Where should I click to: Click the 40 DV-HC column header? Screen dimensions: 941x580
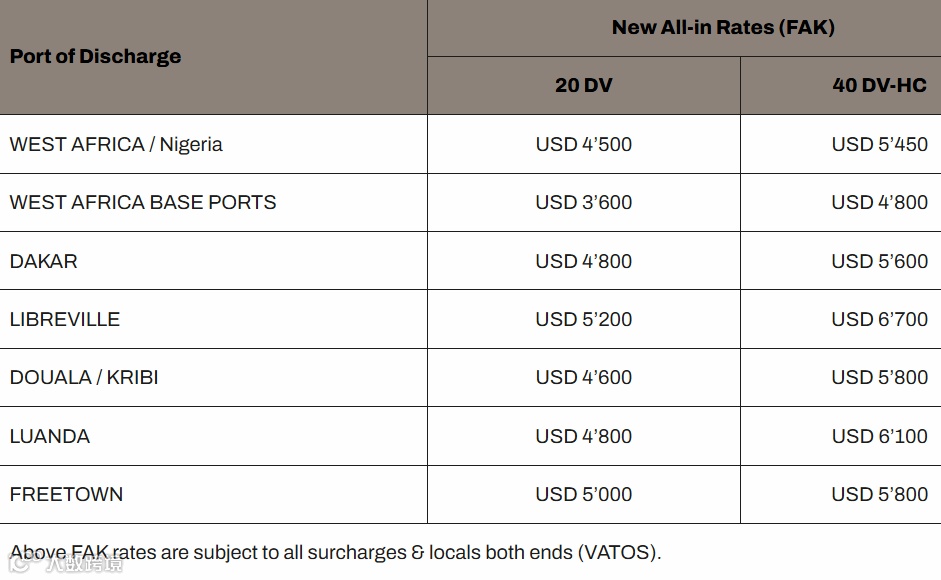[x=879, y=86]
